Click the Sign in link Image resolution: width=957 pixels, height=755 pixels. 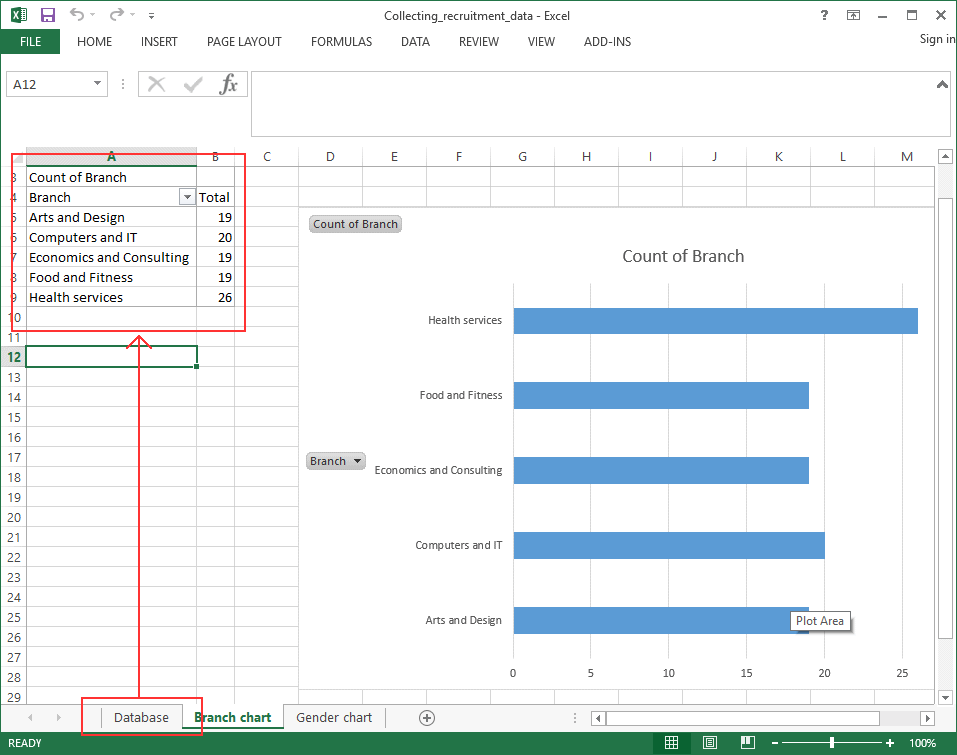[x=937, y=39]
